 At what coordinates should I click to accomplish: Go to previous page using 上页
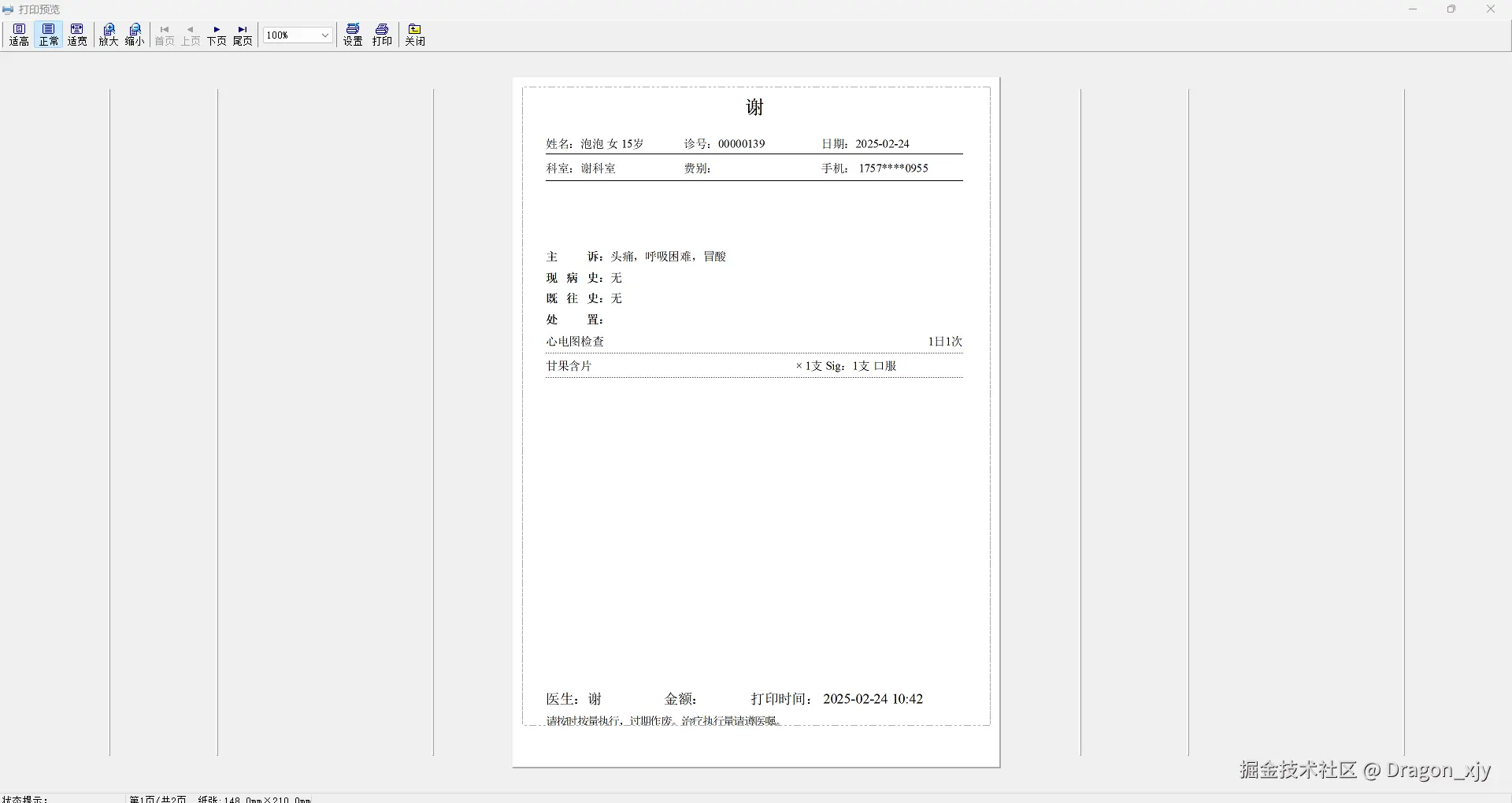191,35
